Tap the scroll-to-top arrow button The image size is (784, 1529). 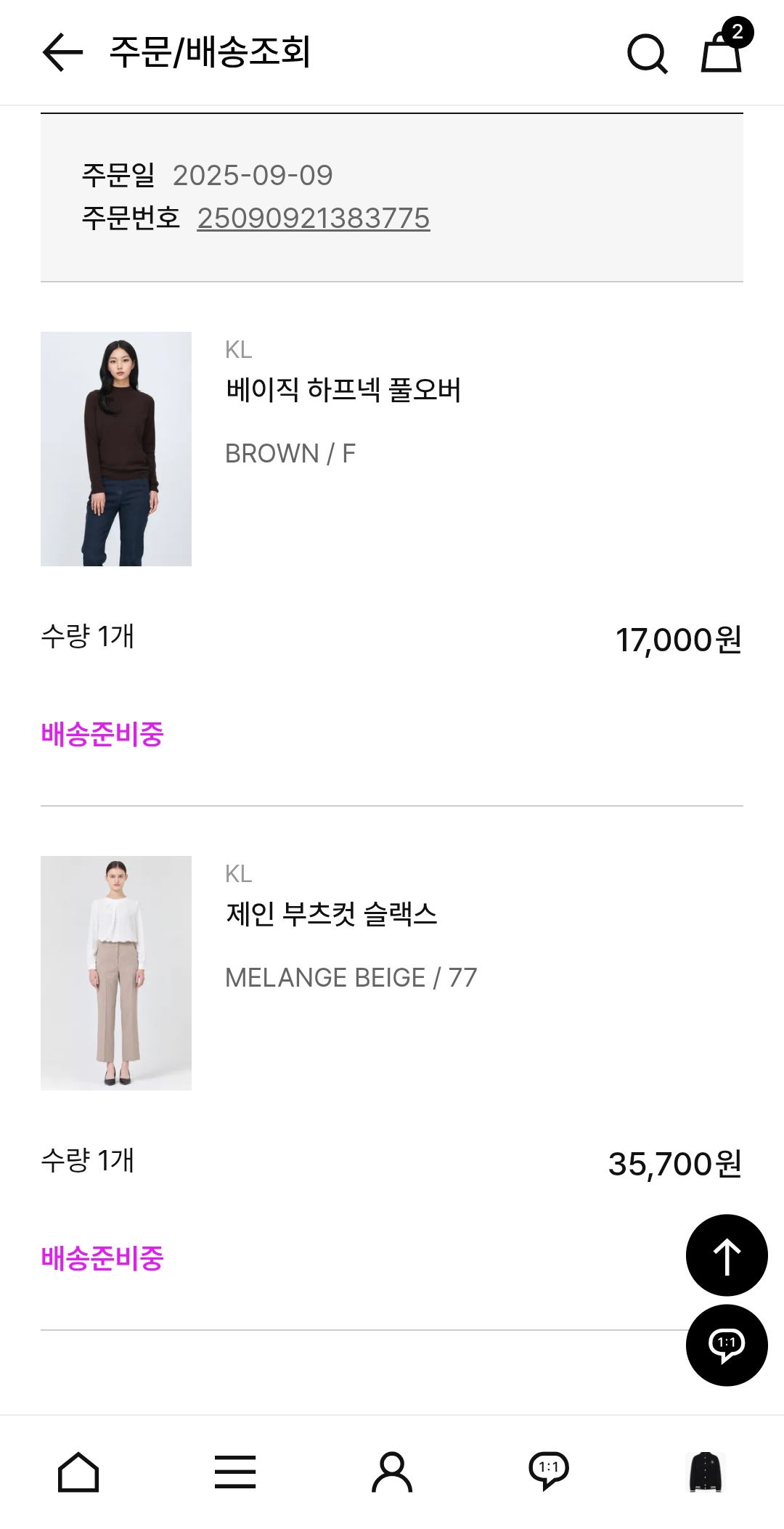coord(726,1255)
